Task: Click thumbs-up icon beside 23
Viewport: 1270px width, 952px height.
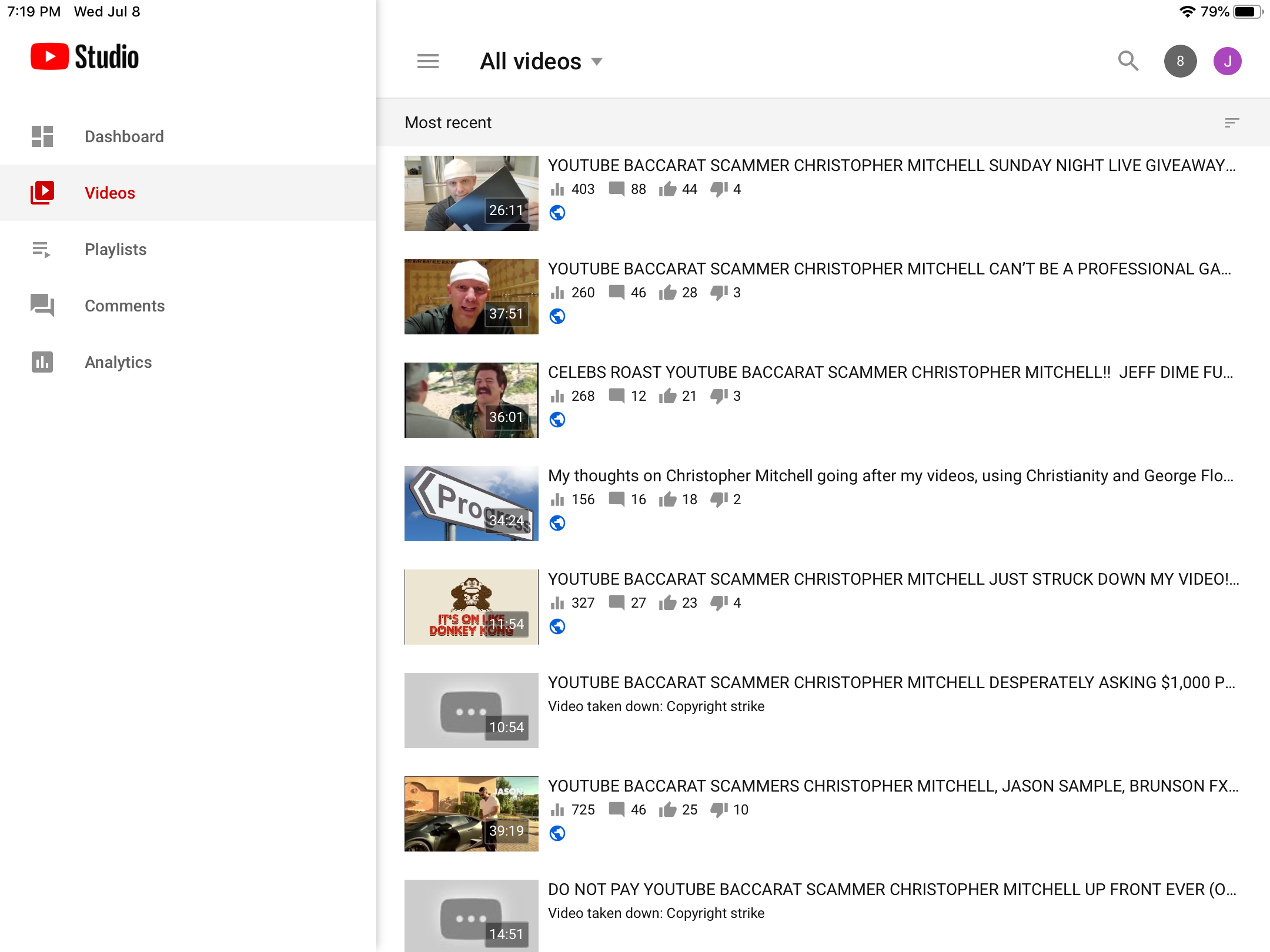Action: 667,602
